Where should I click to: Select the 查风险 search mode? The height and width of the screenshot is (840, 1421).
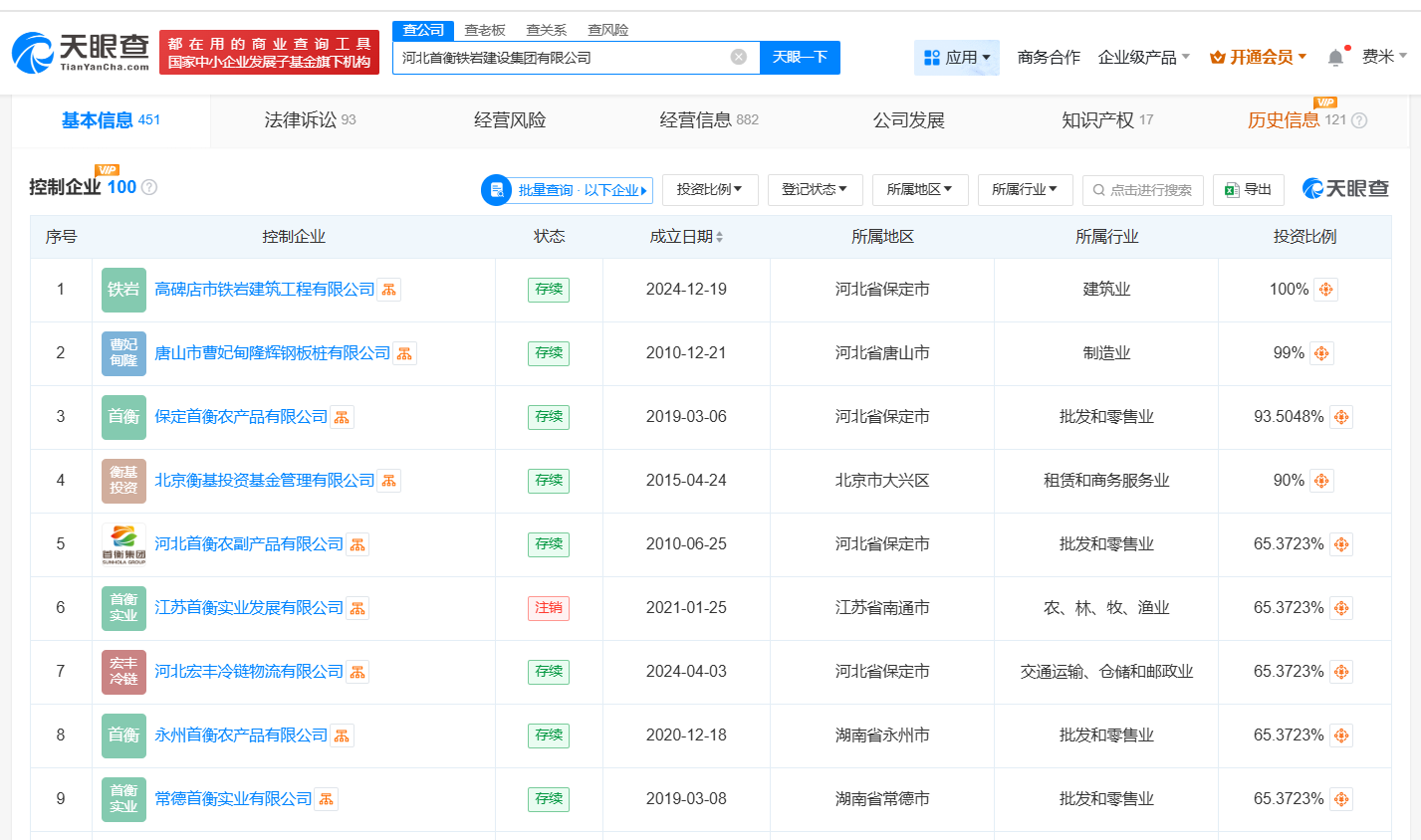pos(608,30)
